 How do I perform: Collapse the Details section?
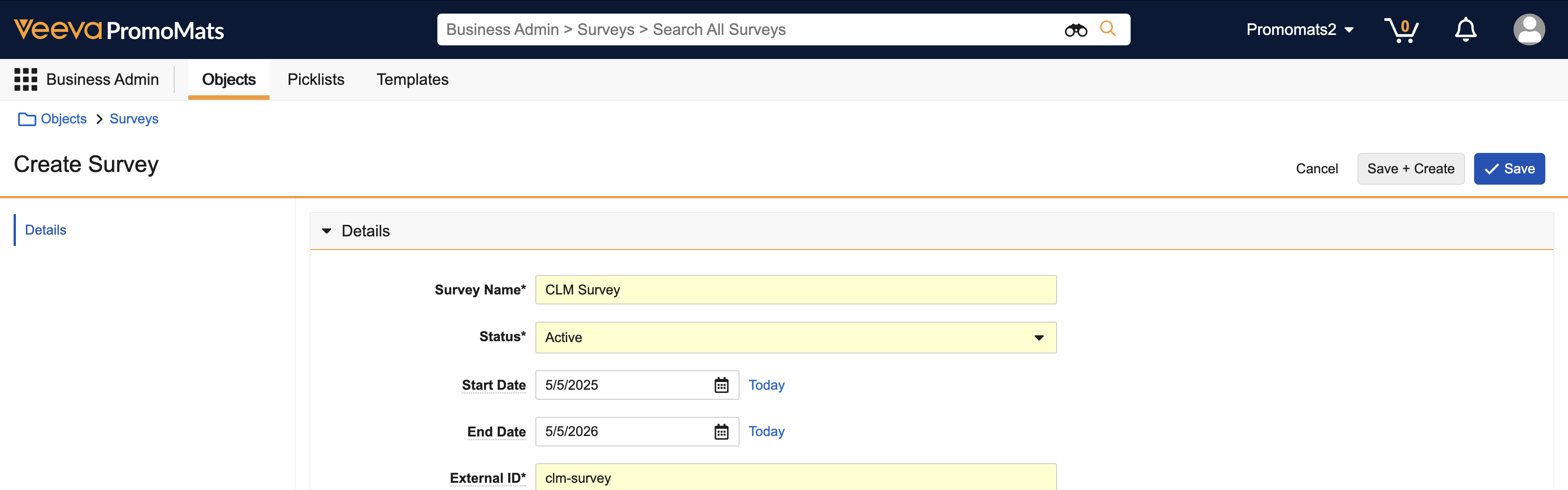point(327,231)
